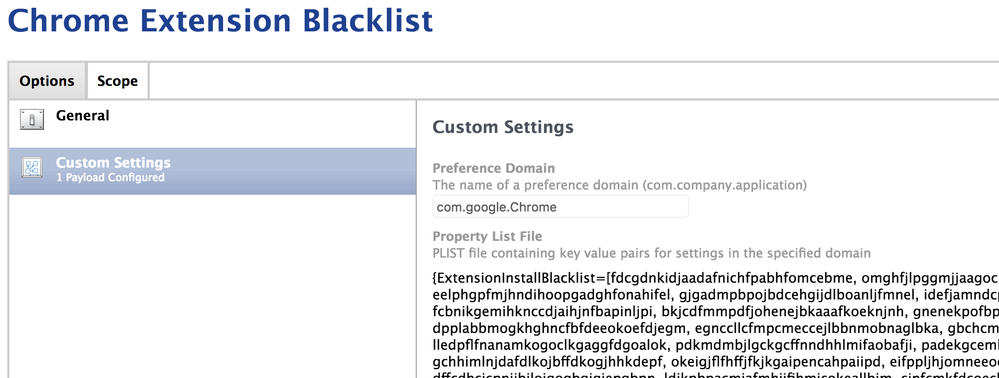Image resolution: width=999 pixels, height=378 pixels.
Task: Click the Chrome Extension Blacklist page title
Action: coord(220,20)
